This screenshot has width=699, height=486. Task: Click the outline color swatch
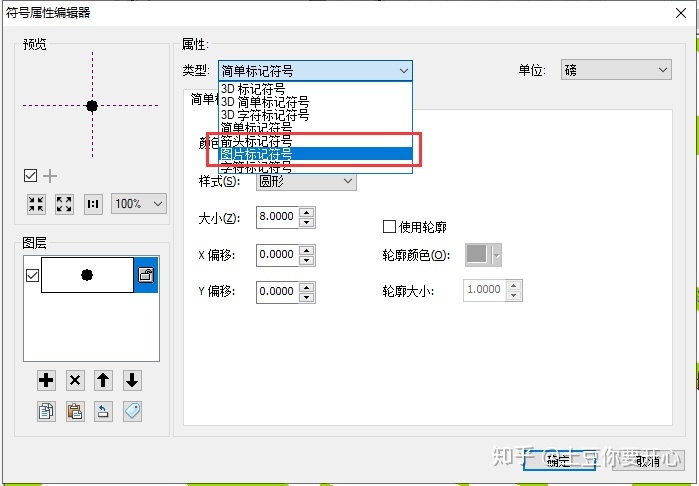coord(477,255)
